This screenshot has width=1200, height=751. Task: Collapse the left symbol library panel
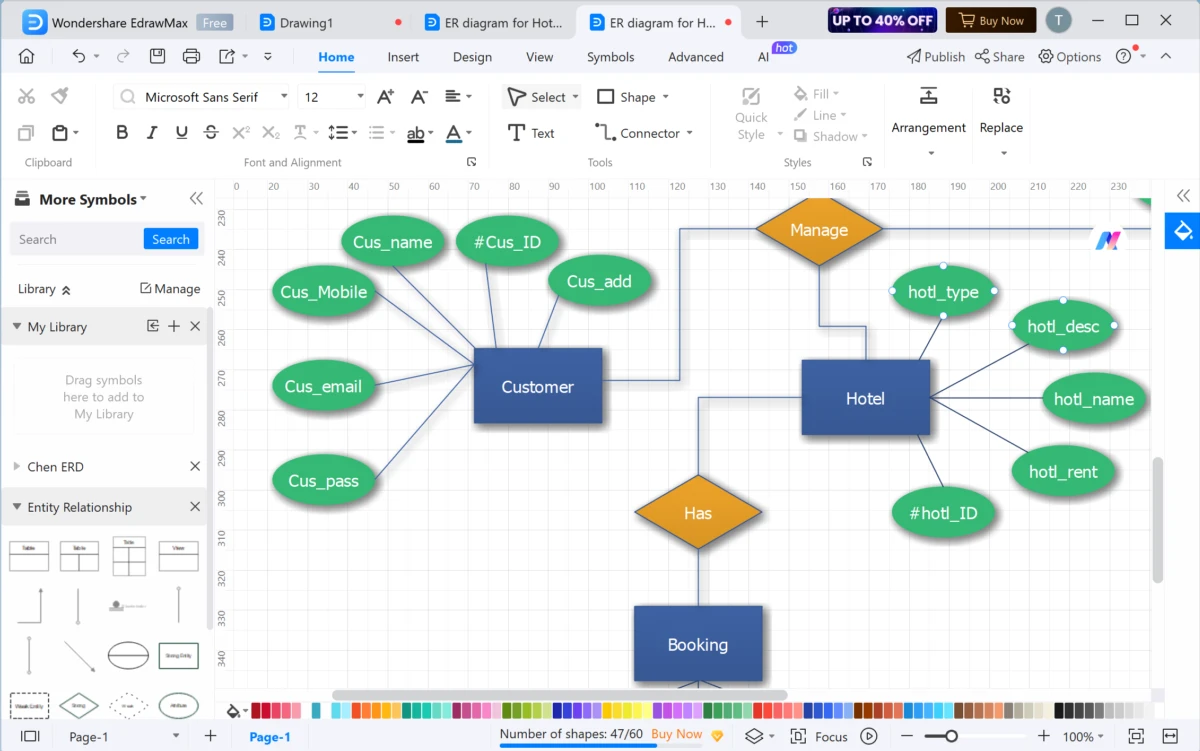196,199
